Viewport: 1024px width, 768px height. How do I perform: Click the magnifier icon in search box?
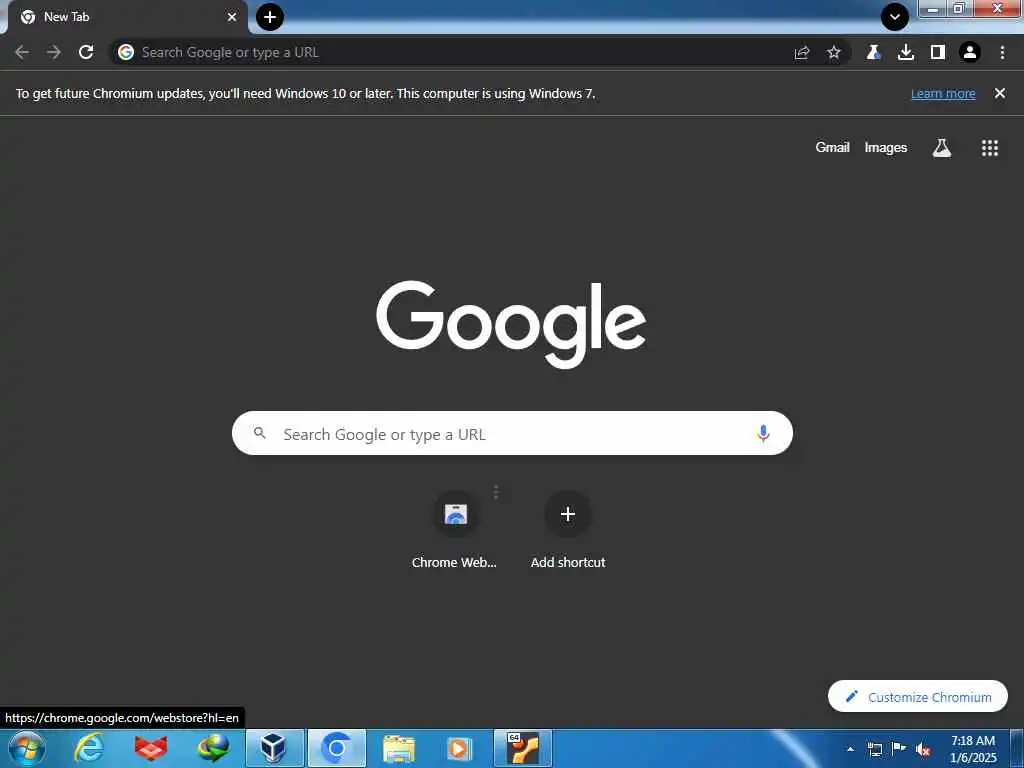260,433
